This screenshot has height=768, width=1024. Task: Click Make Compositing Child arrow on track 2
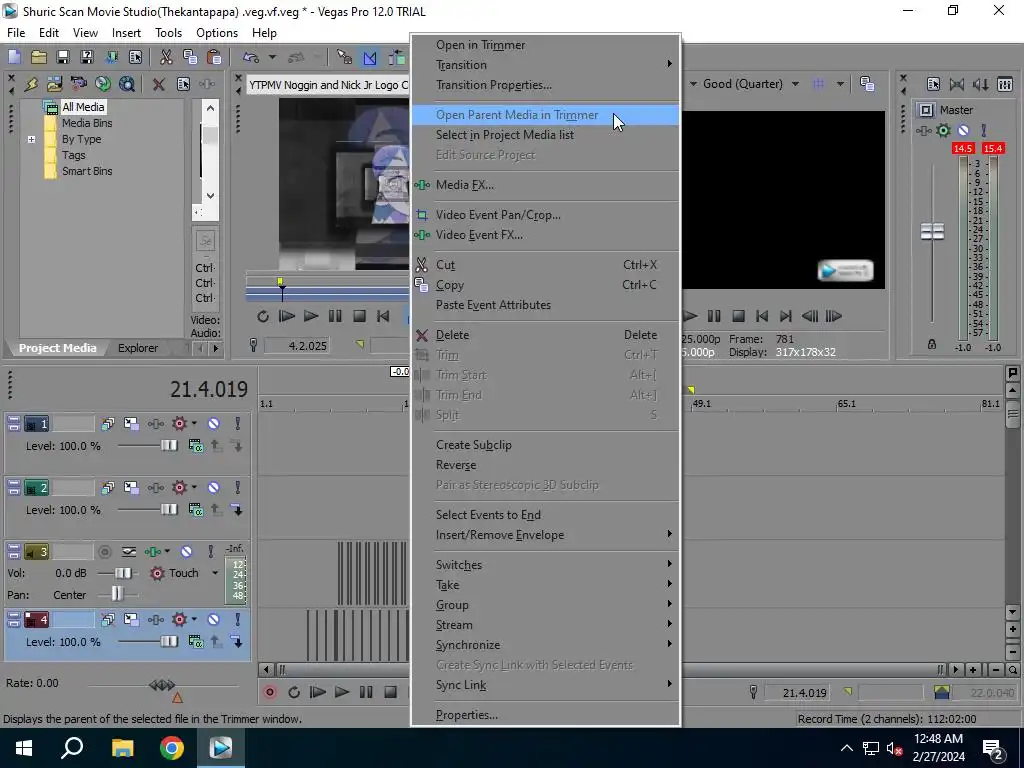pyautogui.click(x=237, y=510)
